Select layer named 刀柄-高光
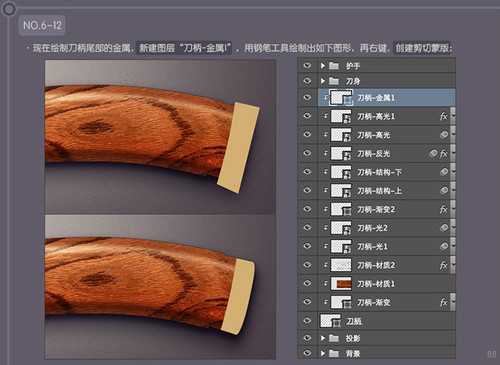 (x=373, y=135)
